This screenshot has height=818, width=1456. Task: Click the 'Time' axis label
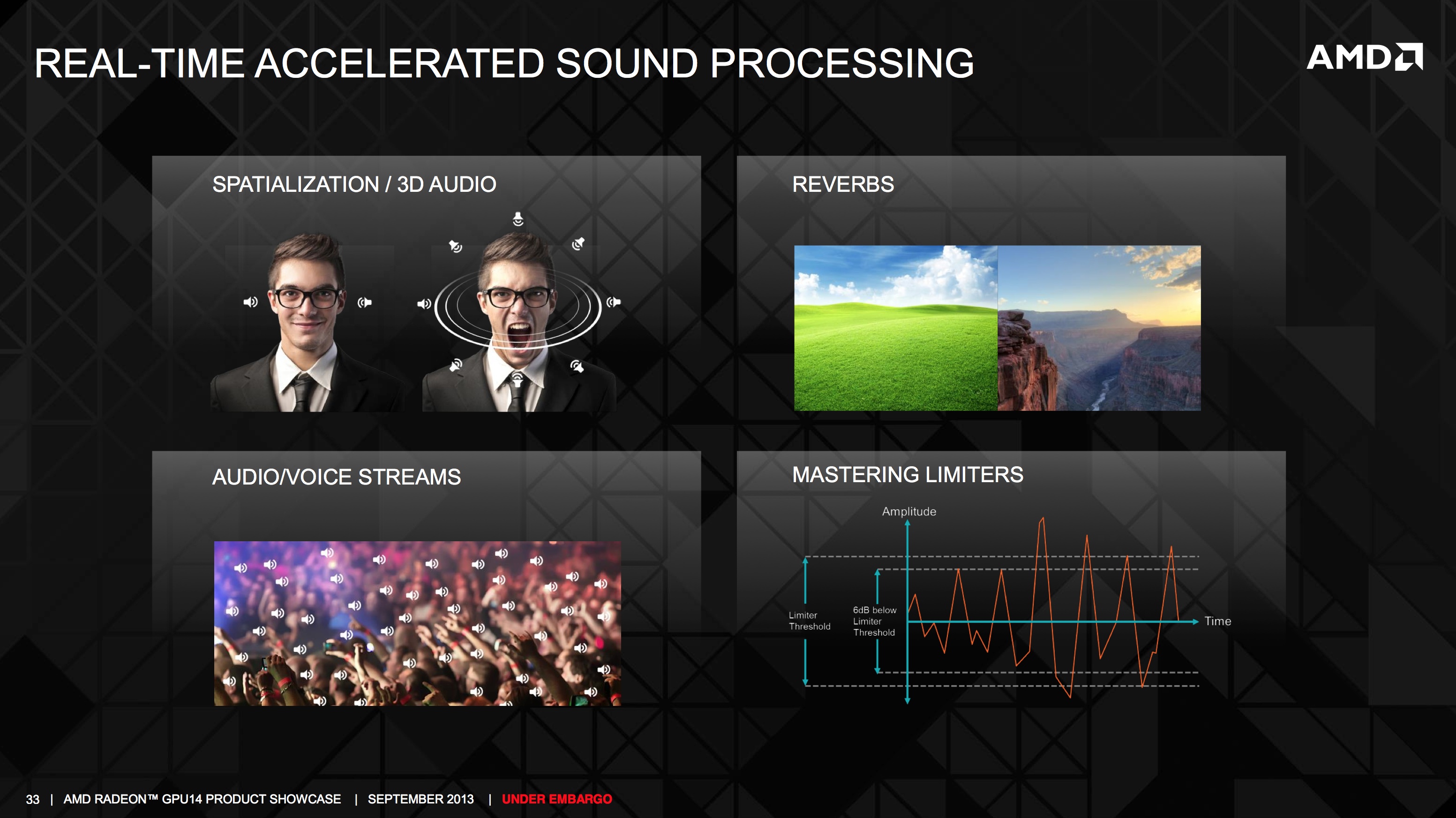coord(1217,621)
